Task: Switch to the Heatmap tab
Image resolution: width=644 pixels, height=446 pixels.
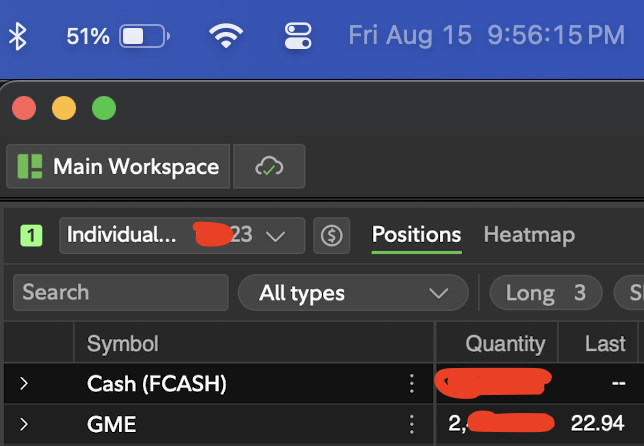Action: [x=529, y=235]
